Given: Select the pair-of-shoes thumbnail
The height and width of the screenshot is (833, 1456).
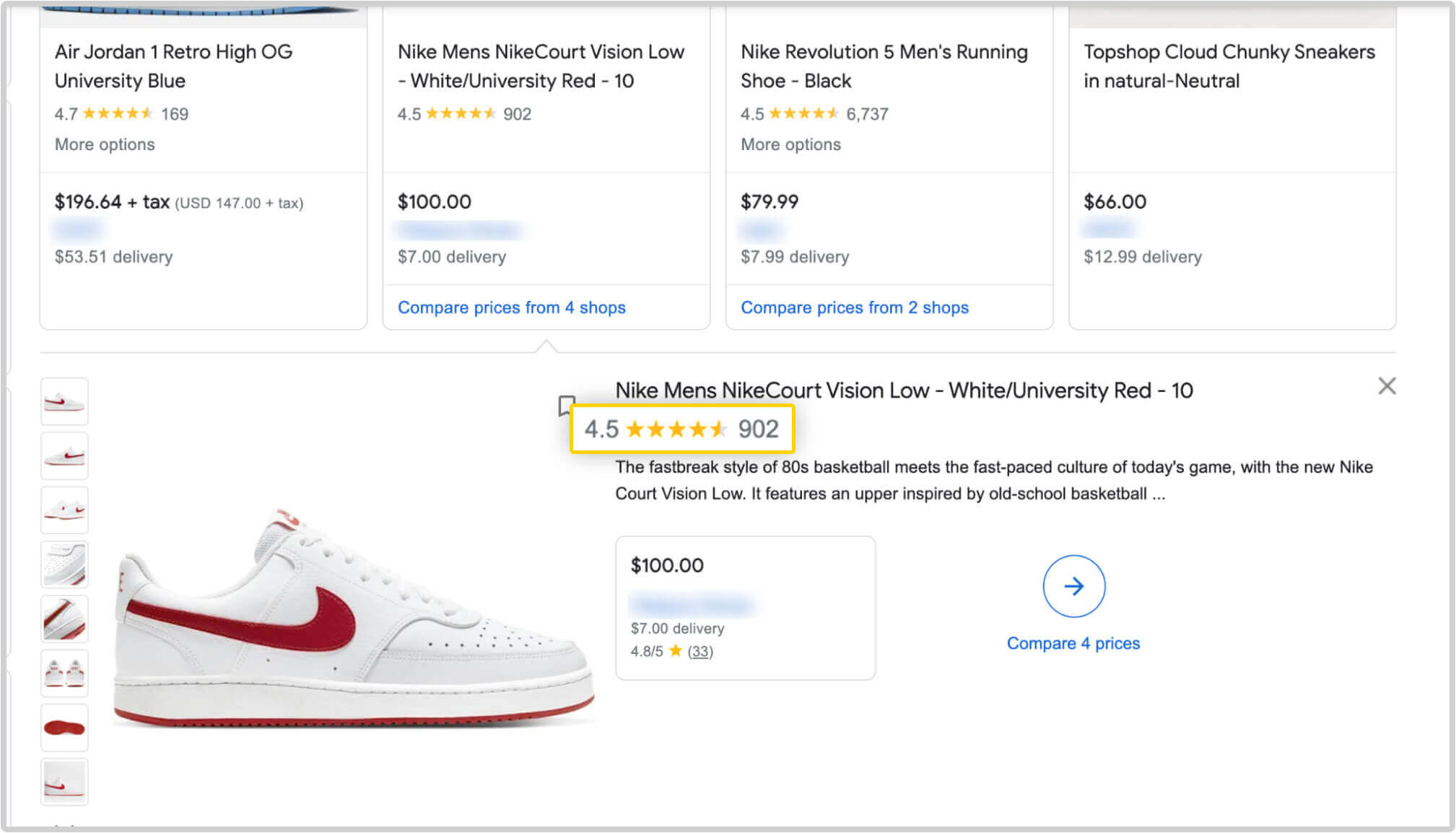Looking at the screenshot, I should 64,673.
